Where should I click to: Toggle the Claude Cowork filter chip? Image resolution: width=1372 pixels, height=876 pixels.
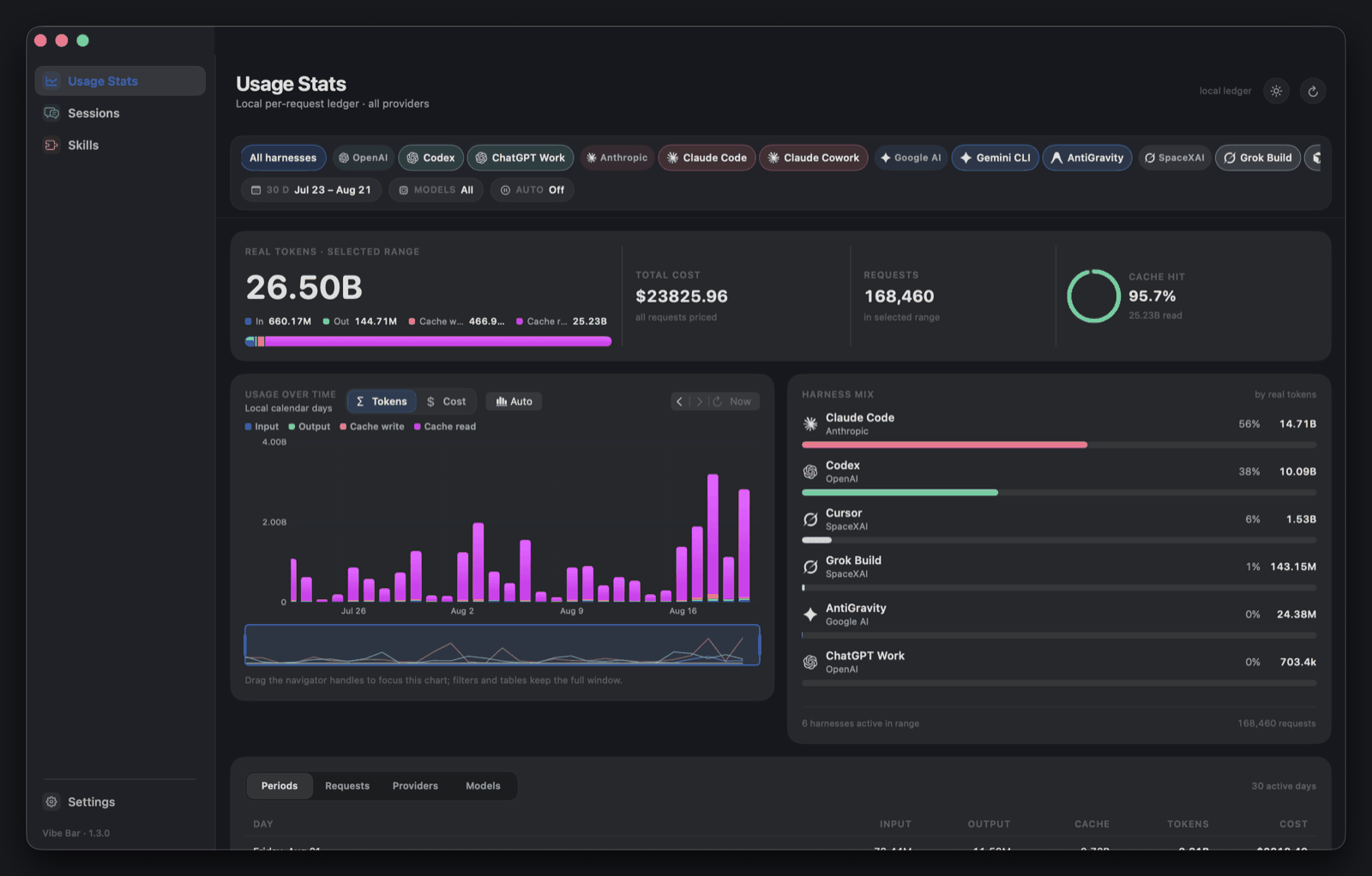point(814,158)
